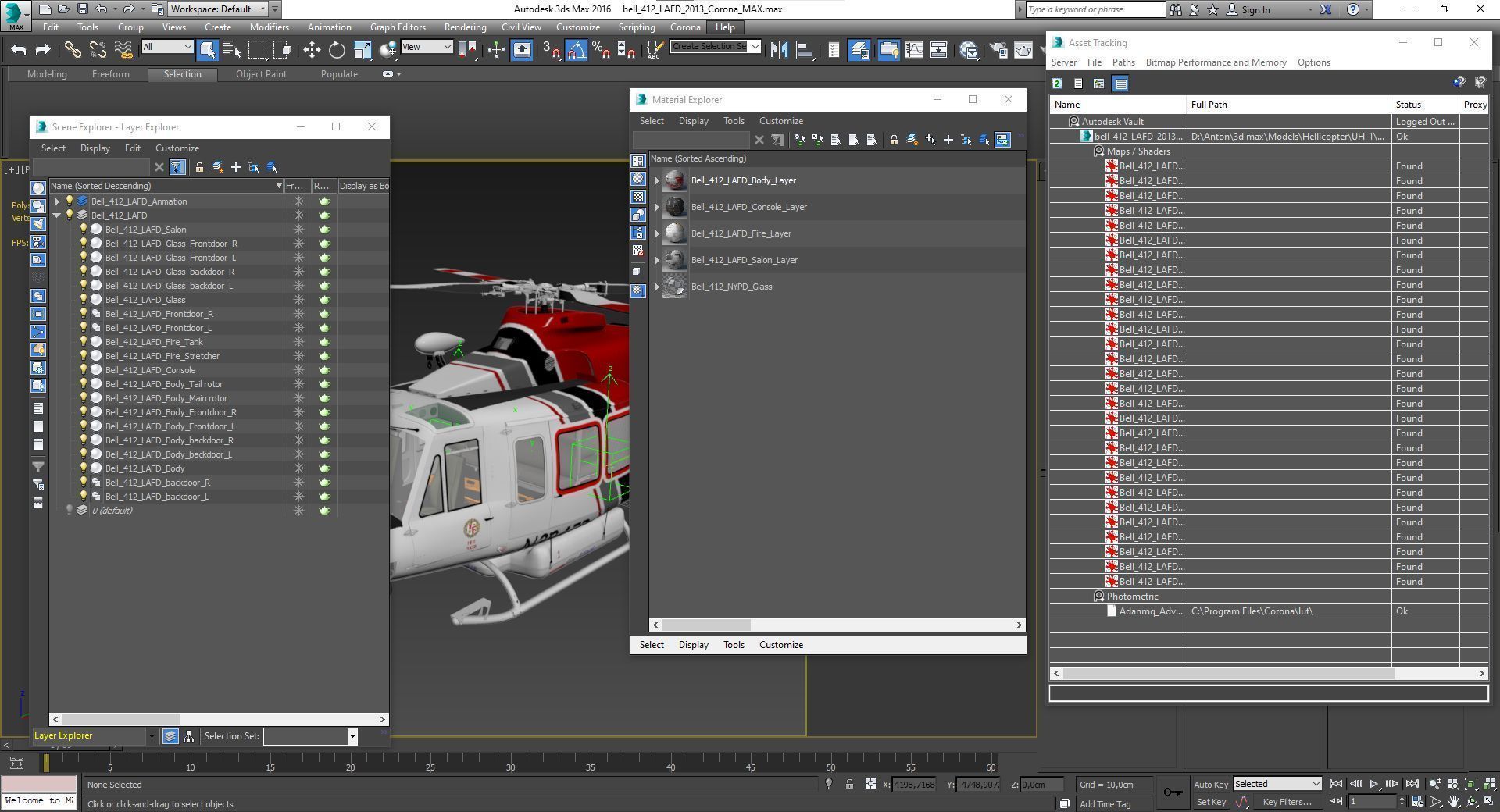The image size is (1500, 812).
Task: Select the Select and Move tool
Action: point(312,50)
